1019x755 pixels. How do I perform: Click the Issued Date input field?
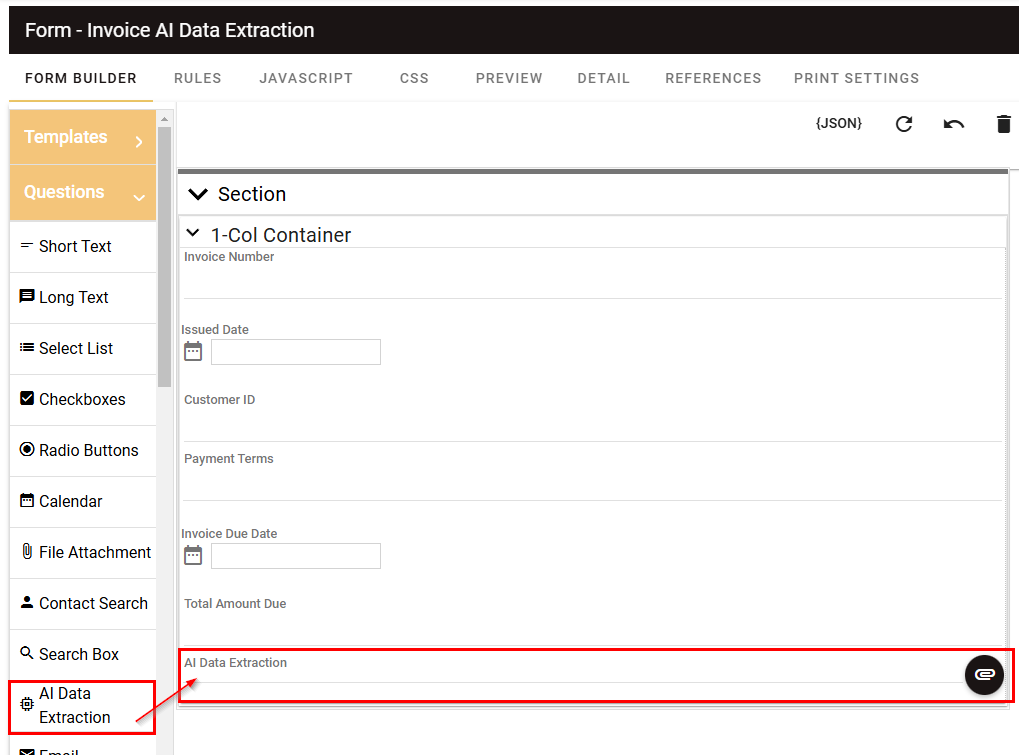pyautogui.click(x=295, y=351)
